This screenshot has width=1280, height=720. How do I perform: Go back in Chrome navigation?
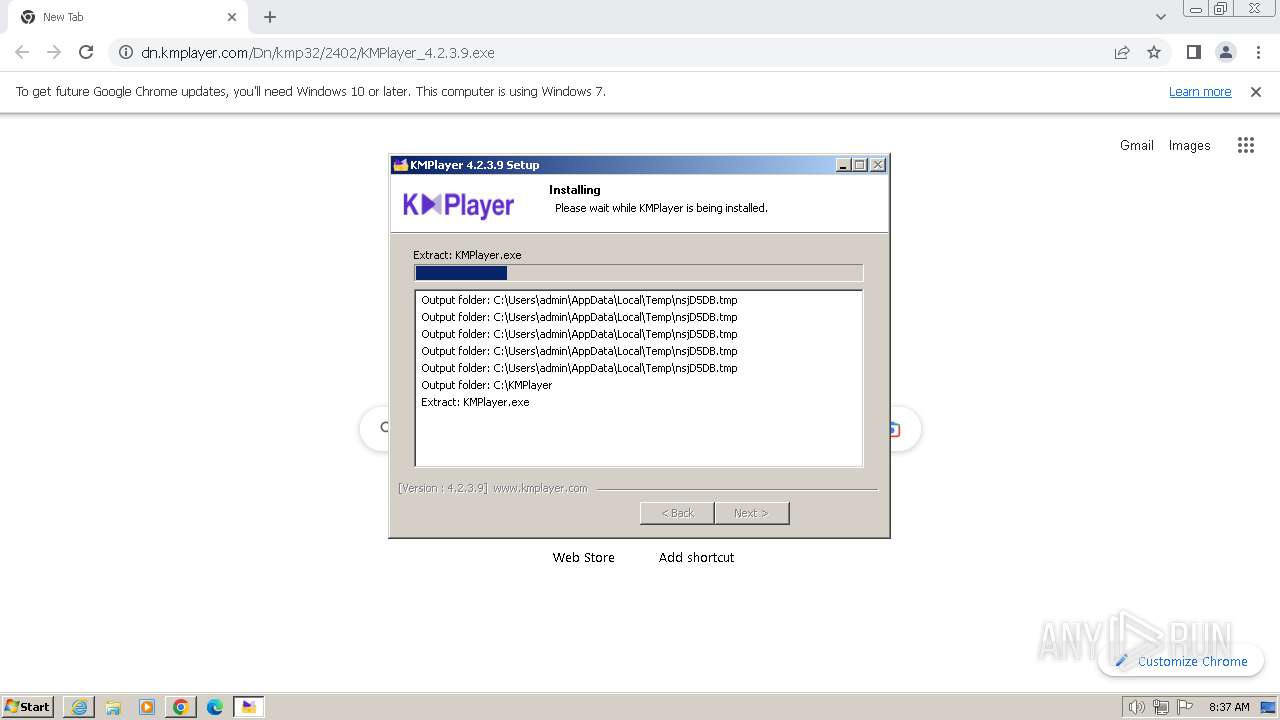(22, 52)
